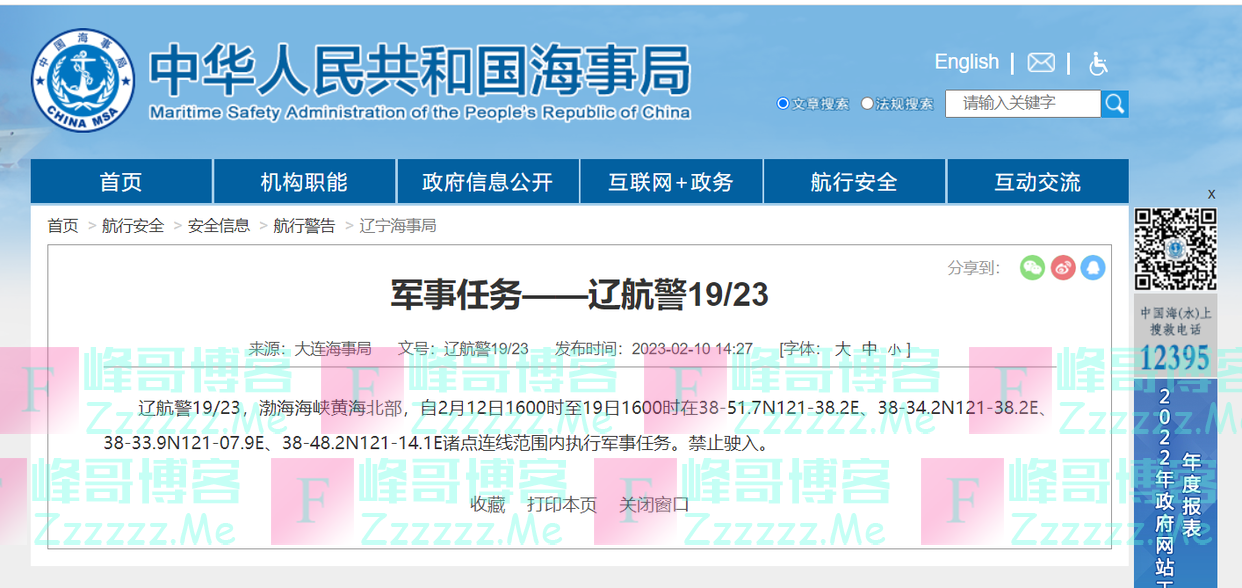This screenshot has width=1242, height=588.
Task: Set font size to 中
Action: click(869, 348)
